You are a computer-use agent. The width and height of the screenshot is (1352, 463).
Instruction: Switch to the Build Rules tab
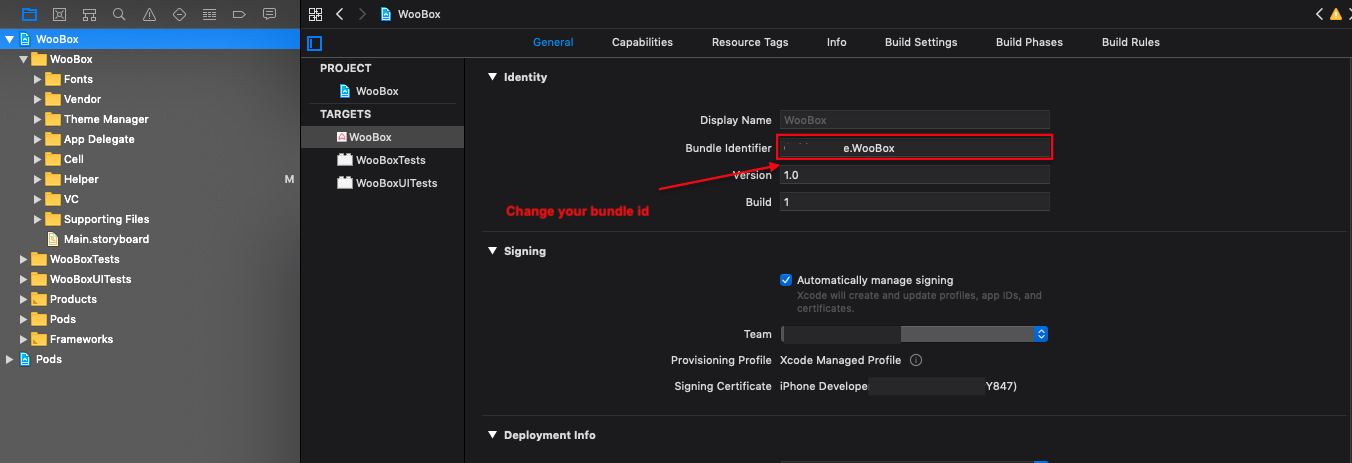[1131, 42]
